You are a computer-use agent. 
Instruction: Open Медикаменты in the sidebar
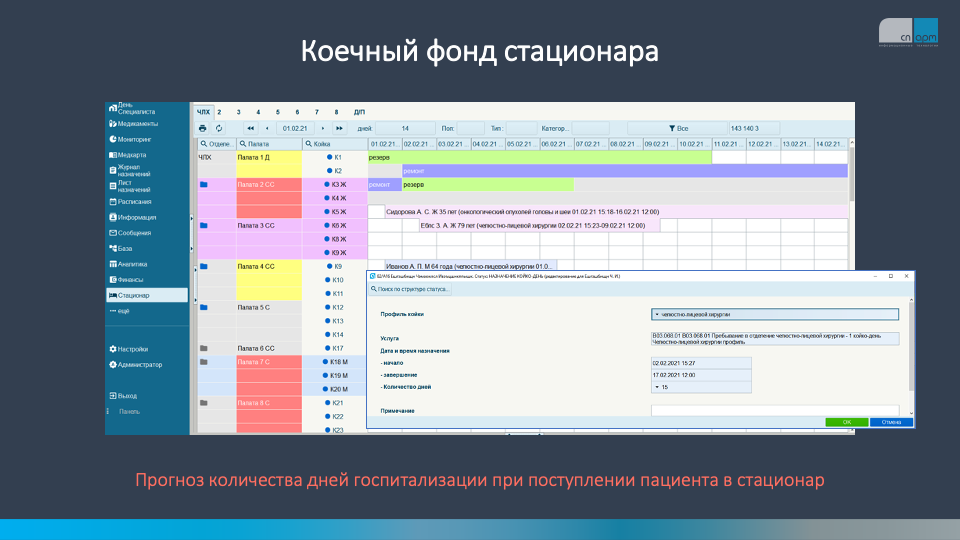click(x=133, y=124)
